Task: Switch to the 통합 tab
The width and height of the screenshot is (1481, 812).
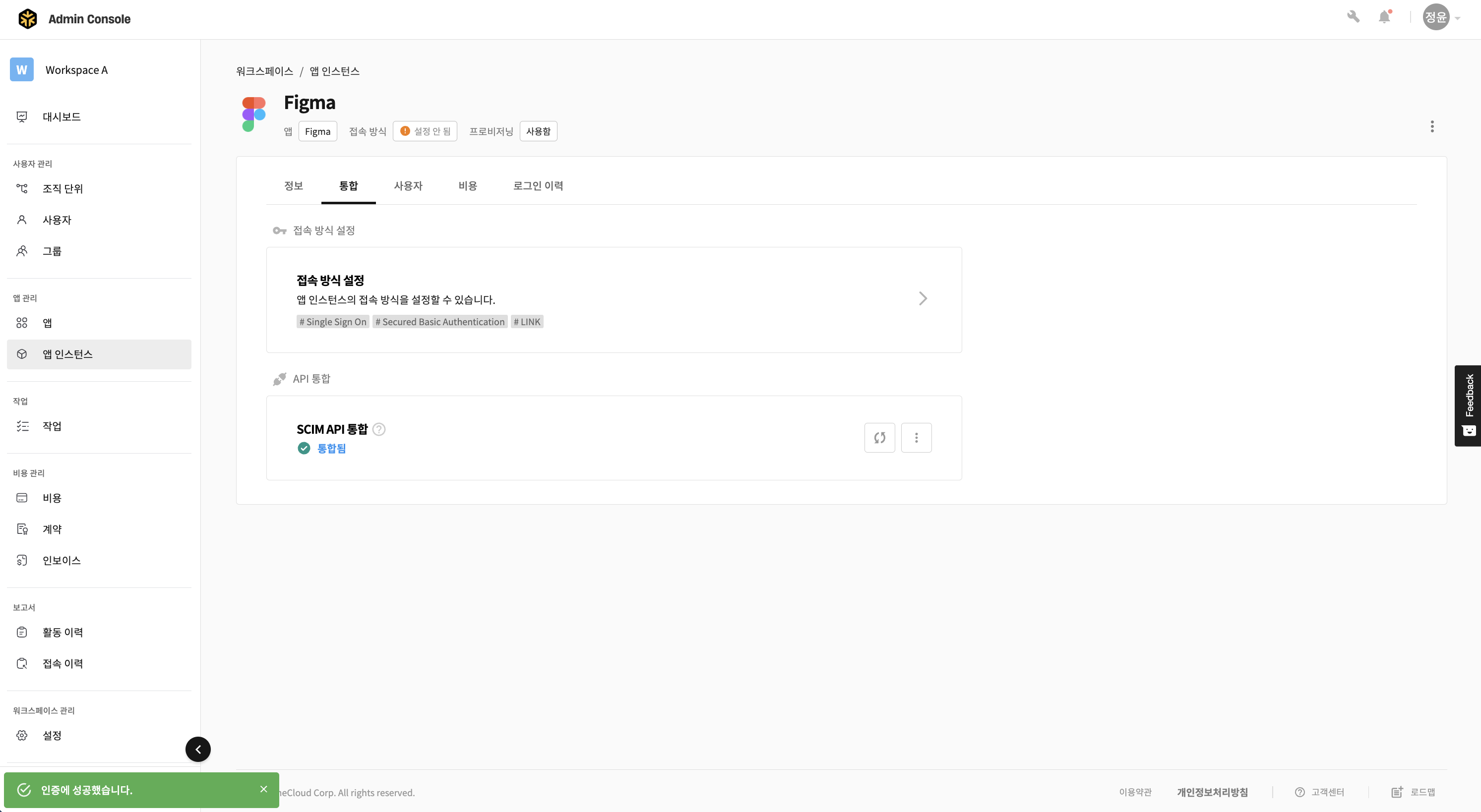Action: (x=348, y=185)
